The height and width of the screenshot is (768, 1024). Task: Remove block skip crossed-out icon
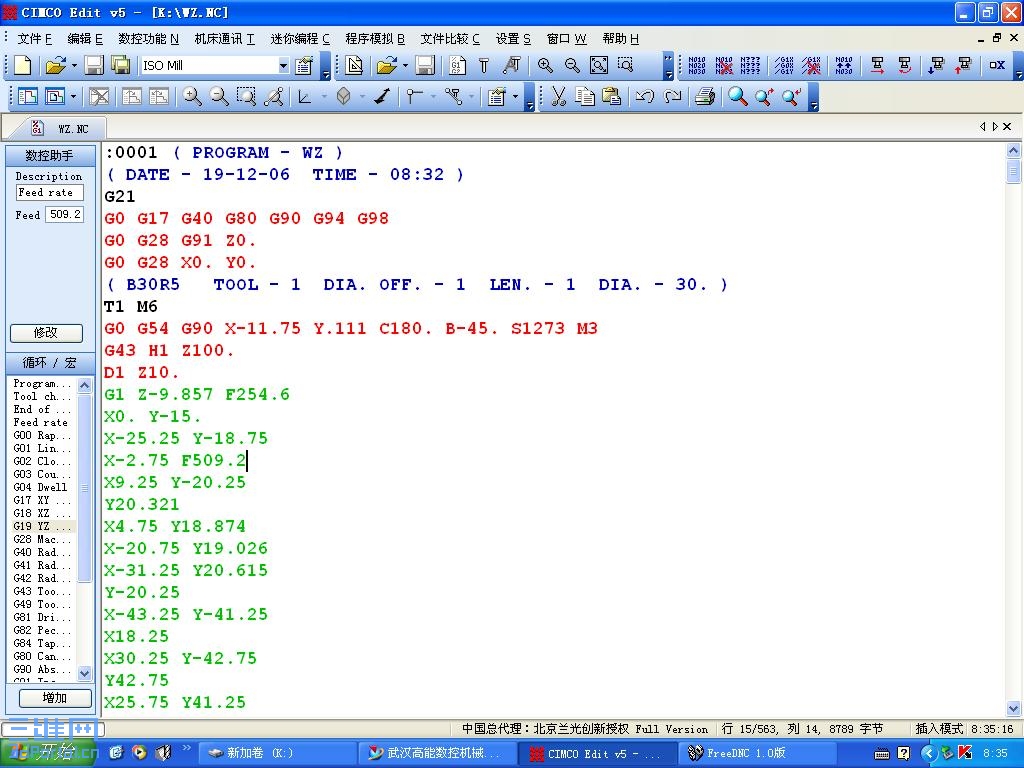(x=811, y=65)
